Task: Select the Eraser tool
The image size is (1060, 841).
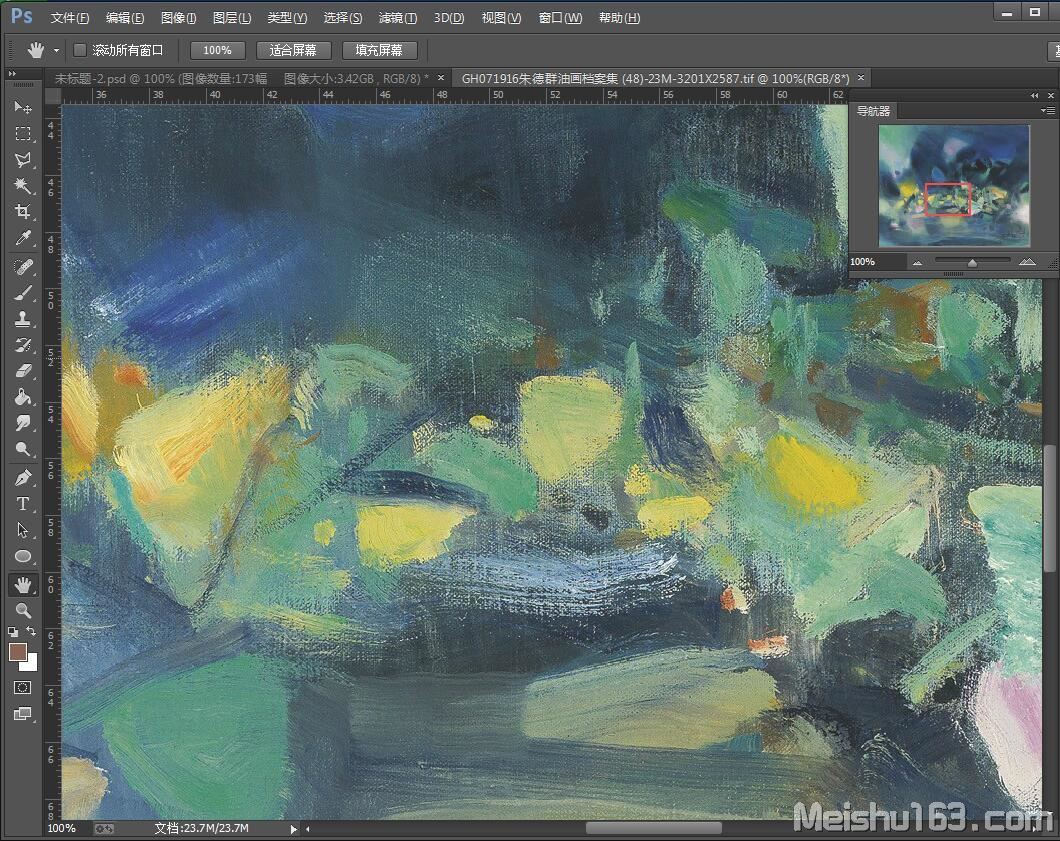Action: (x=22, y=370)
